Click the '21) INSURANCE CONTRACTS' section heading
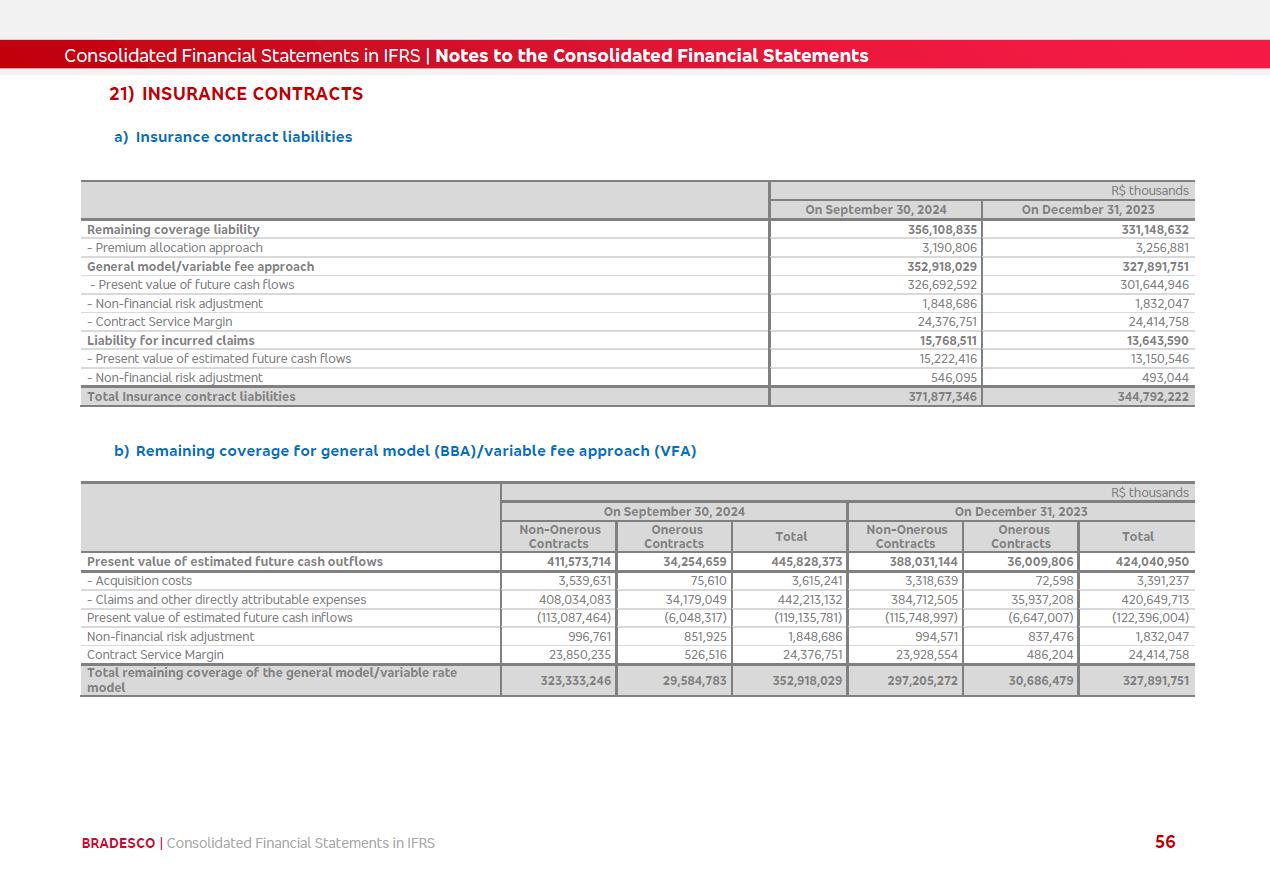This screenshot has height=894, width=1270. tap(236, 94)
